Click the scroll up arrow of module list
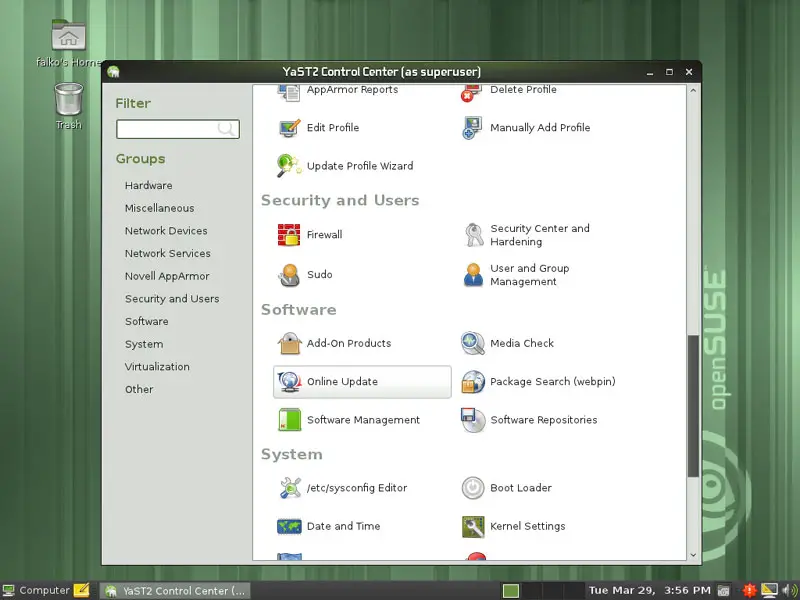Screen dimensions: 800x600 pyautogui.click(x=693, y=90)
